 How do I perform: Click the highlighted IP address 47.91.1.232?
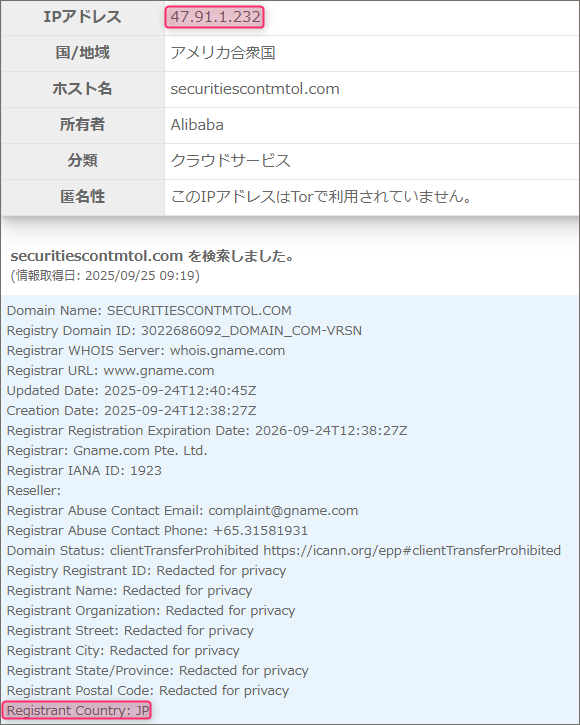coord(215,17)
